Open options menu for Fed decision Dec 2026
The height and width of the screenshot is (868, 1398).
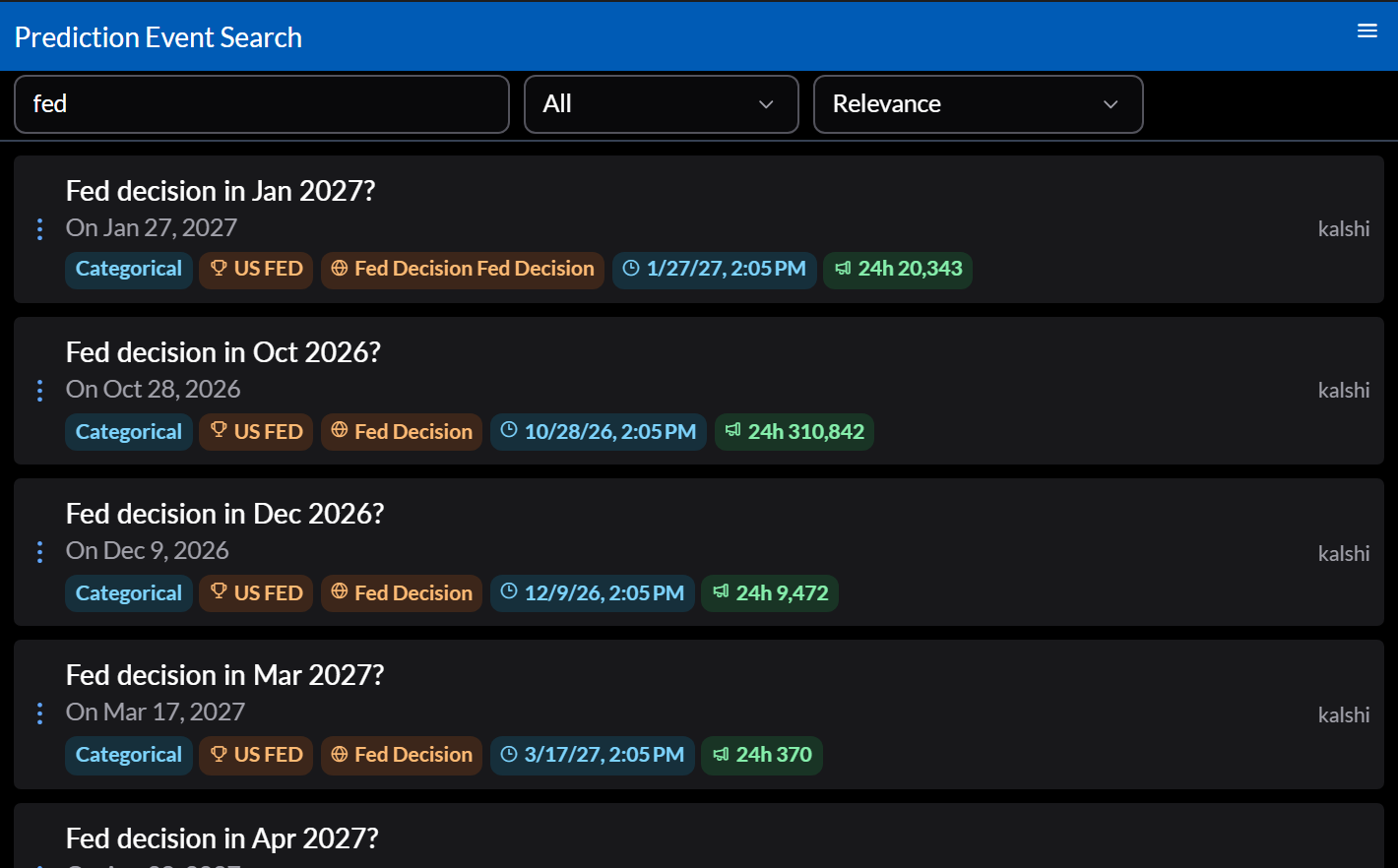click(x=39, y=552)
